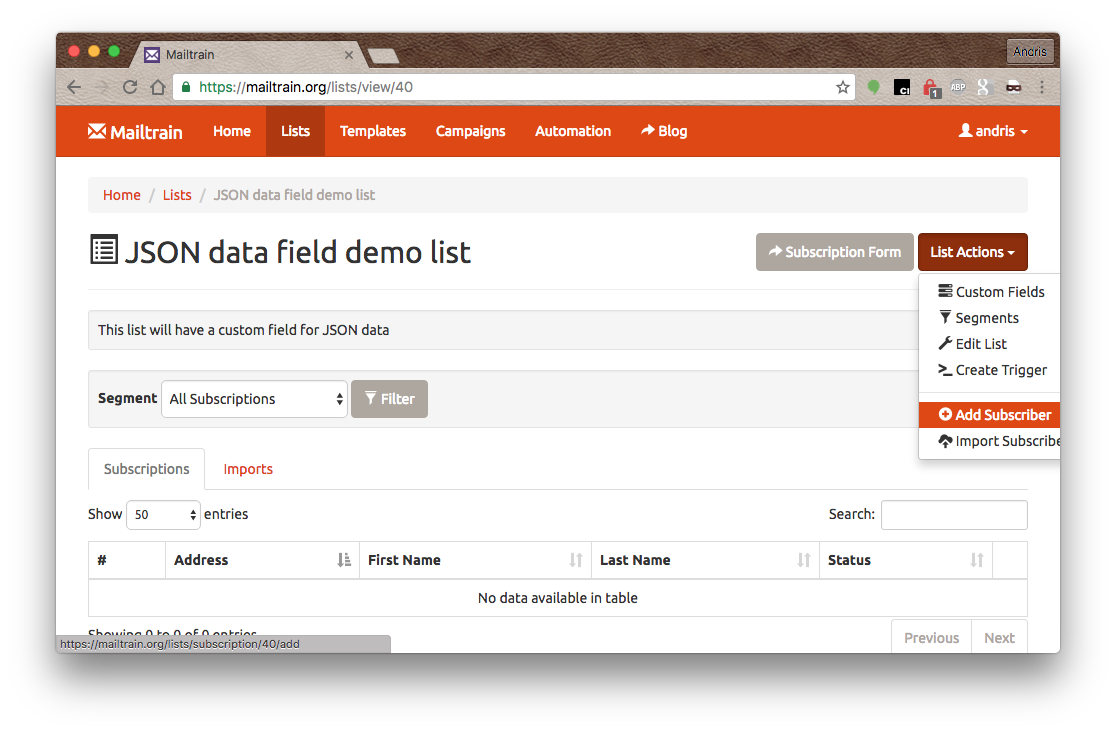Viewport: 1116px width, 733px height.
Task: Click the black CI extension icon
Action: pyautogui.click(x=902, y=88)
